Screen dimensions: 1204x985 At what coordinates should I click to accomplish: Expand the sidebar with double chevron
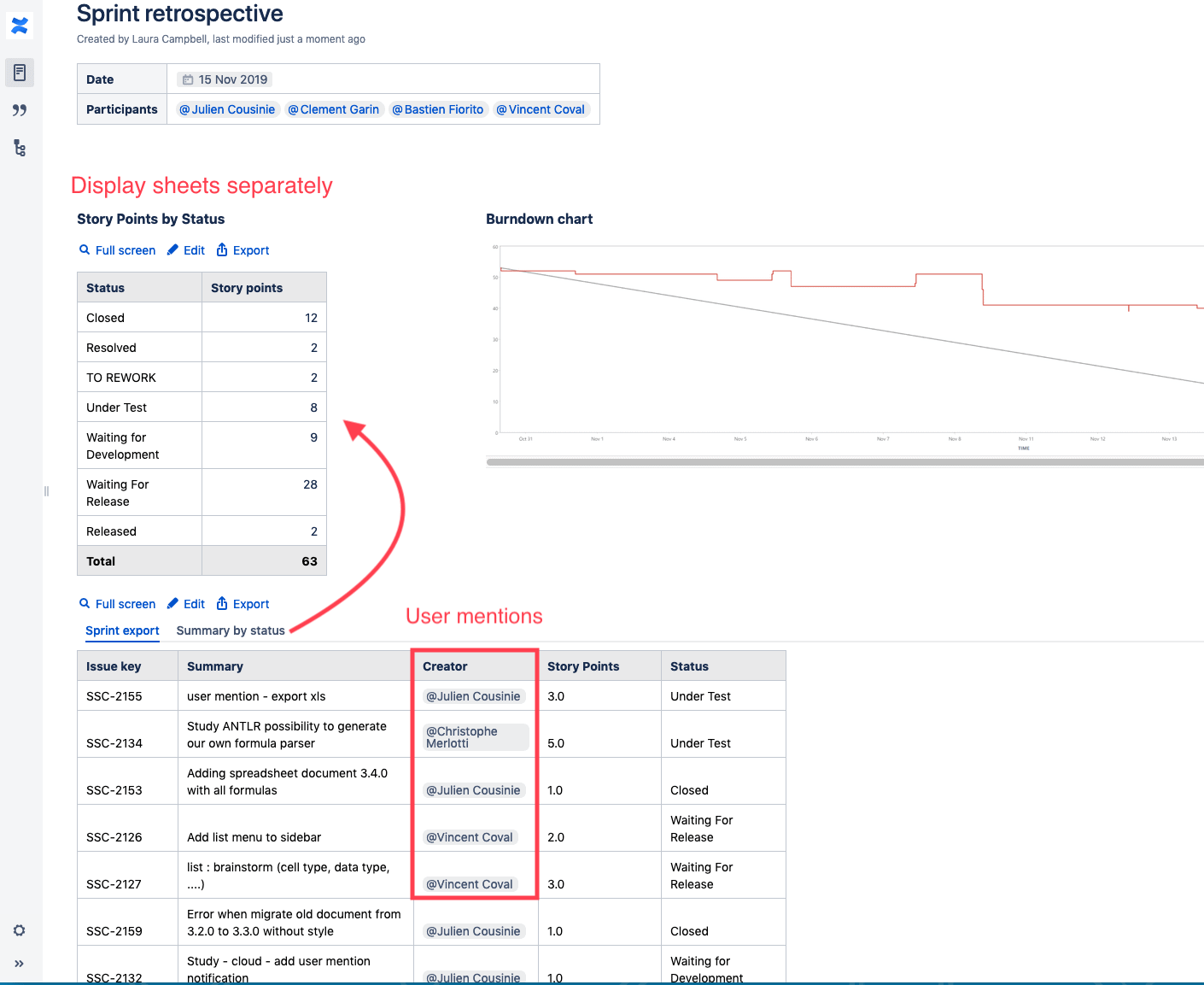pyautogui.click(x=19, y=964)
